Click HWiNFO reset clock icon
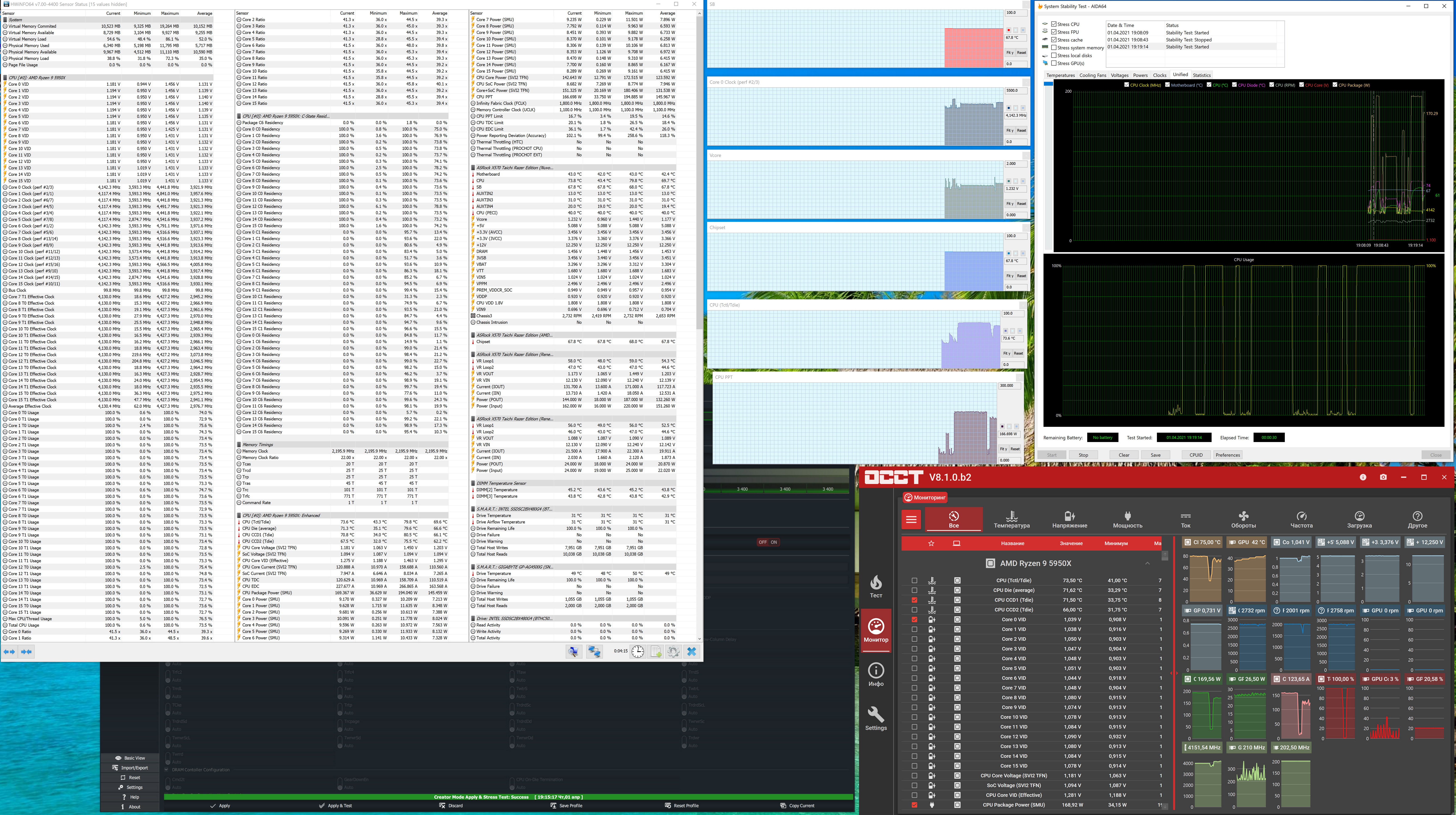The image size is (1456, 815). click(638, 651)
